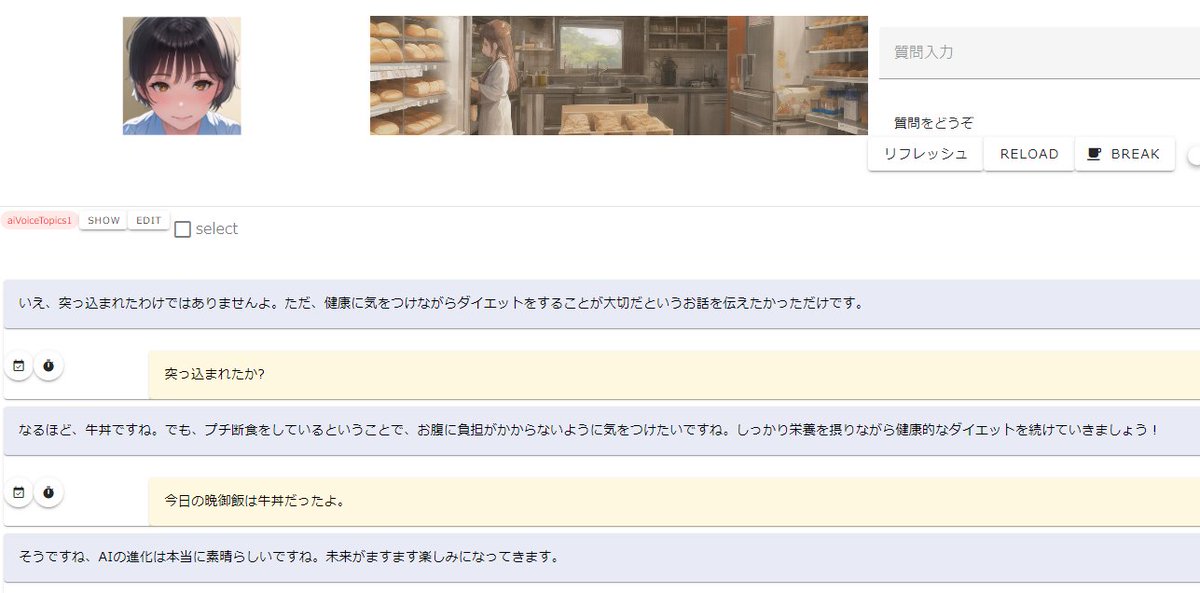Click the SHOW button
This screenshot has height=593, width=1200.
click(103, 221)
